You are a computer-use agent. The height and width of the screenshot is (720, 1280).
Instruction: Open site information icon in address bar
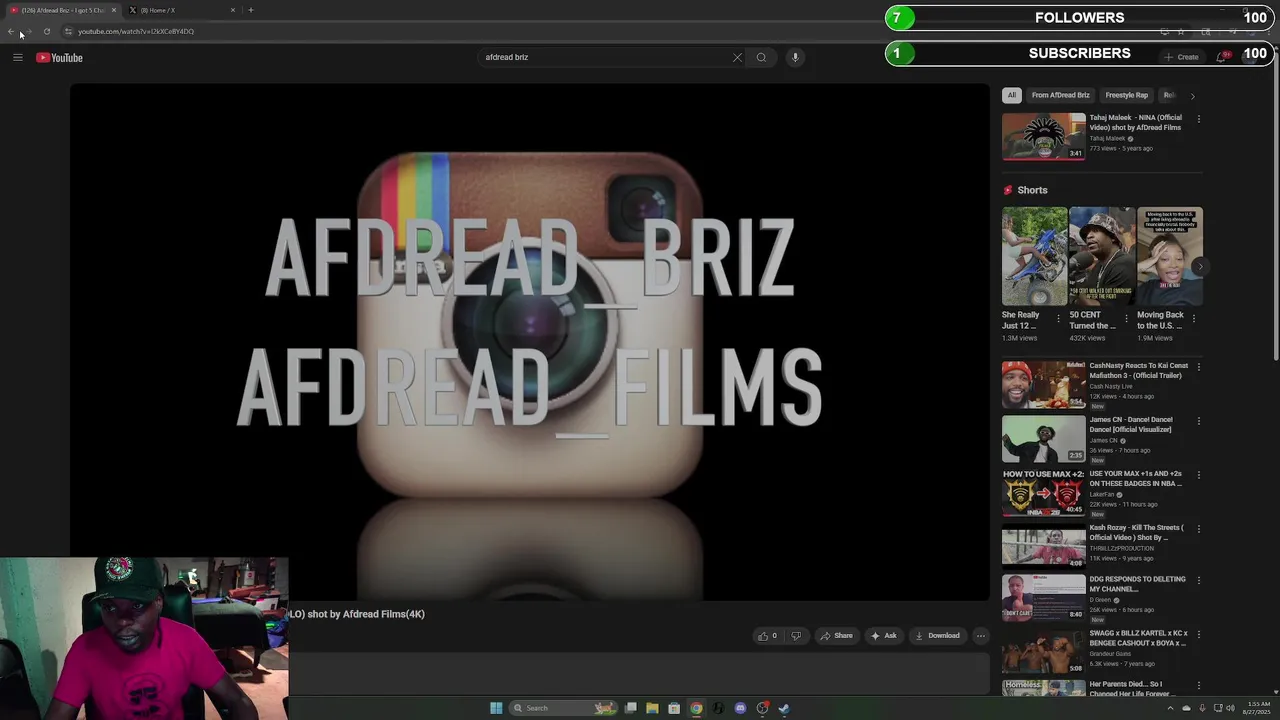point(68,31)
